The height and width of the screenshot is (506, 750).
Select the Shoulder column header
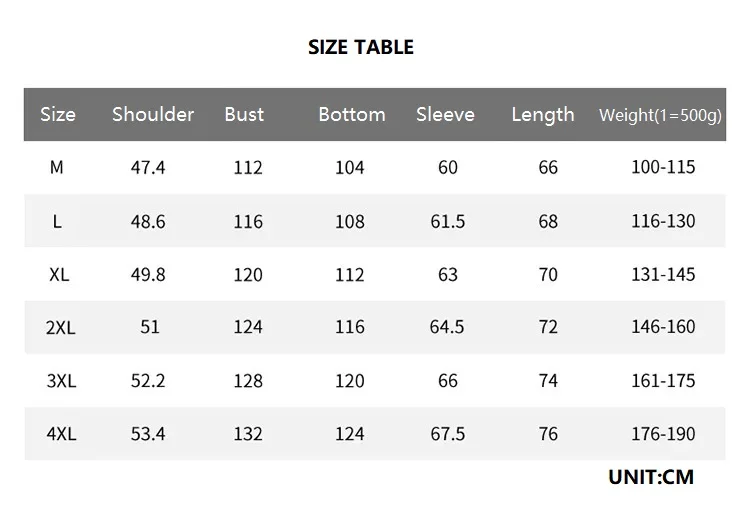click(x=153, y=114)
